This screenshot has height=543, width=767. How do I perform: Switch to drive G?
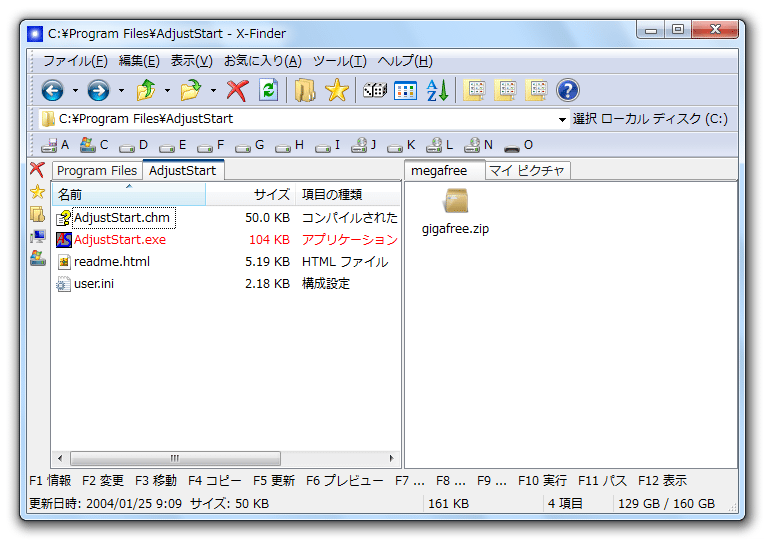coord(249,145)
